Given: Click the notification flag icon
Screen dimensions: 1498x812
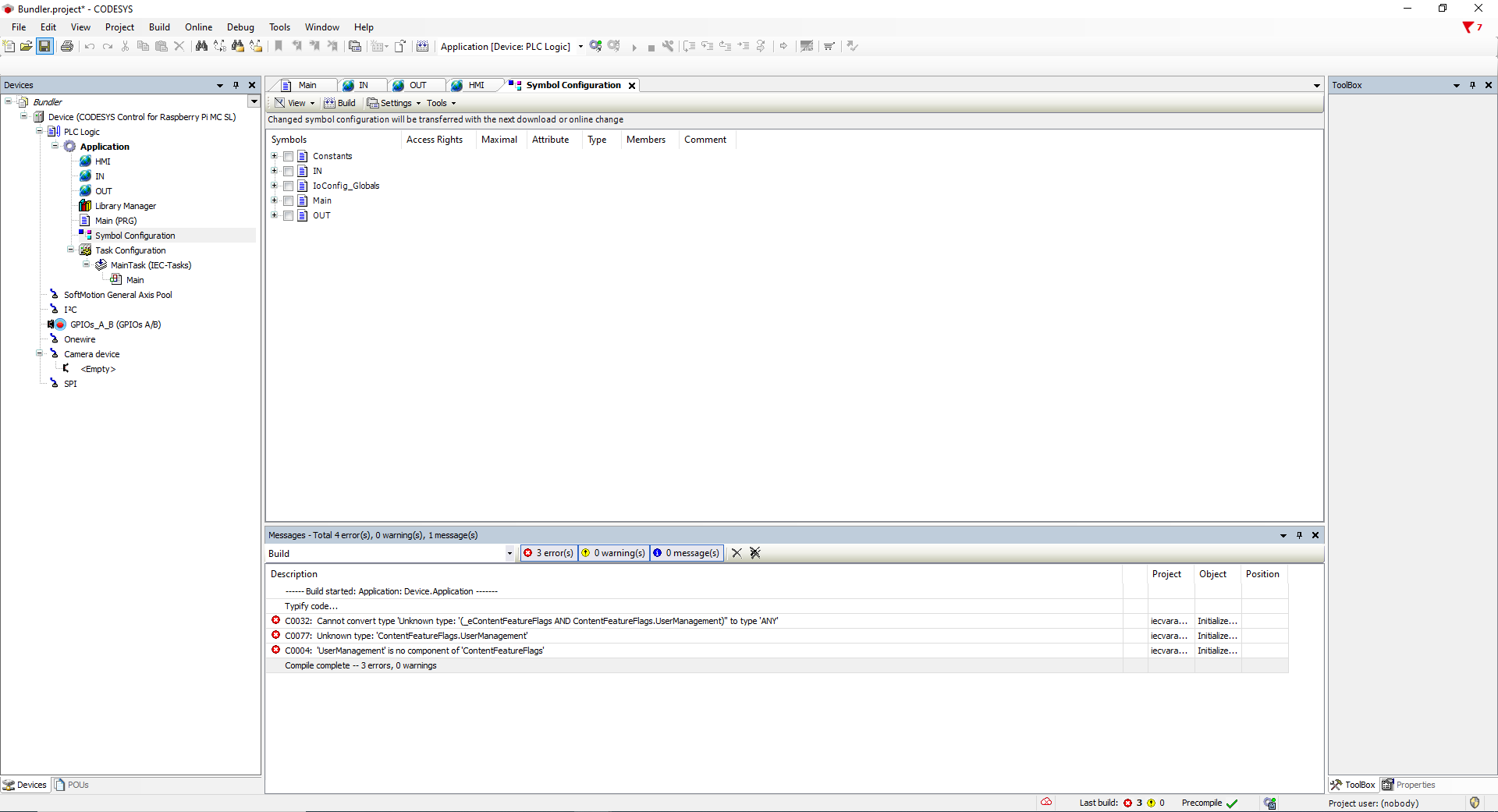Looking at the screenshot, I should click(x=1469, y=27).
